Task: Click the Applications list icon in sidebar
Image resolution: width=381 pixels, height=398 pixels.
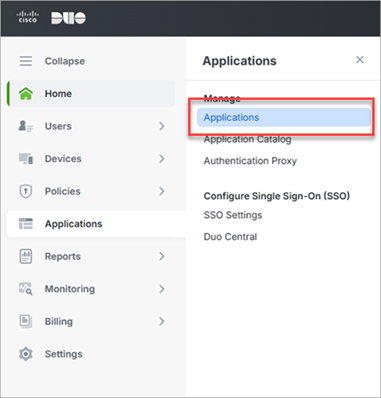Action: pyautogui.click(x=26, y=224)
